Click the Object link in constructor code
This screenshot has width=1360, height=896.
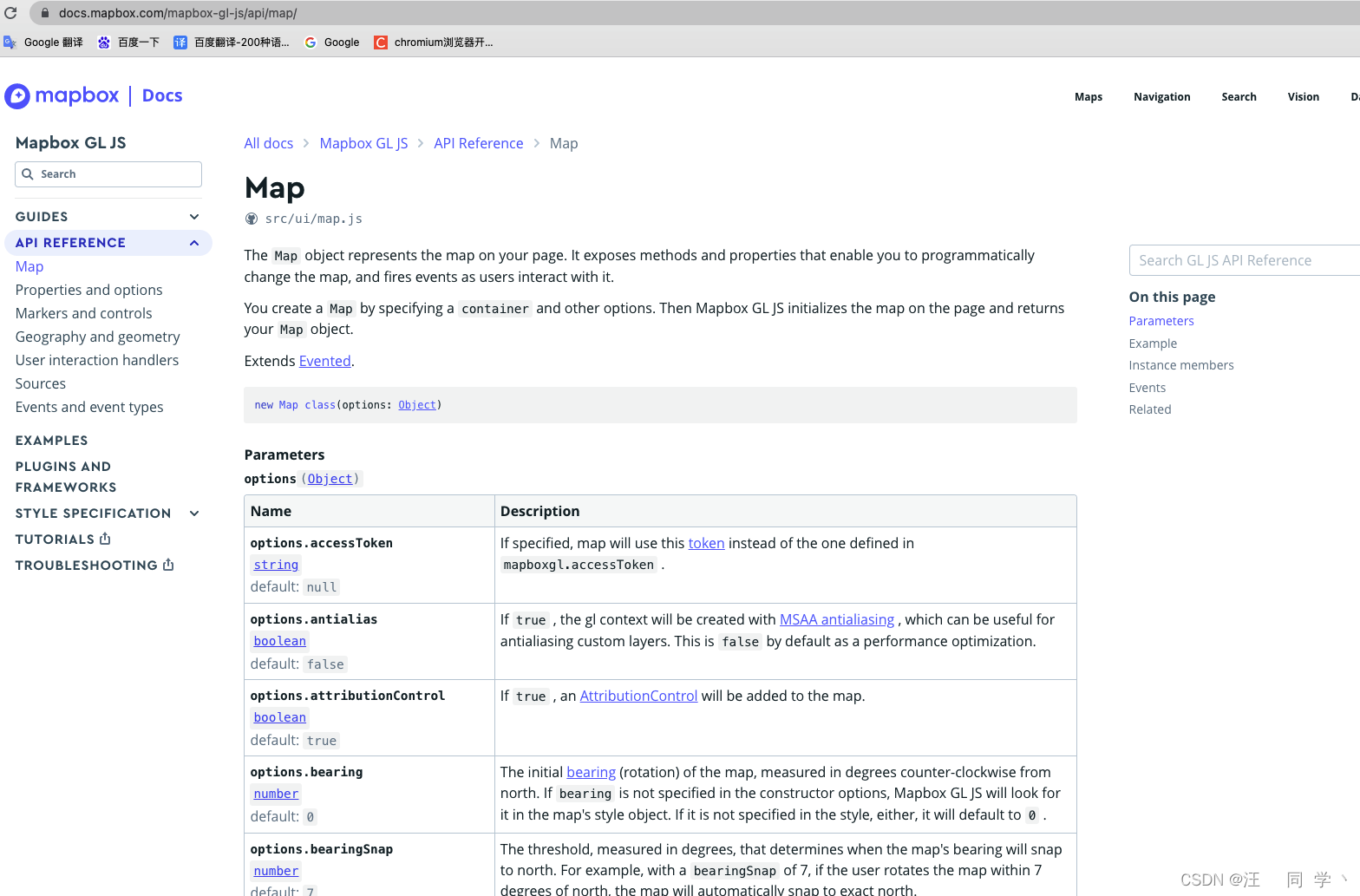pos(417,405)
